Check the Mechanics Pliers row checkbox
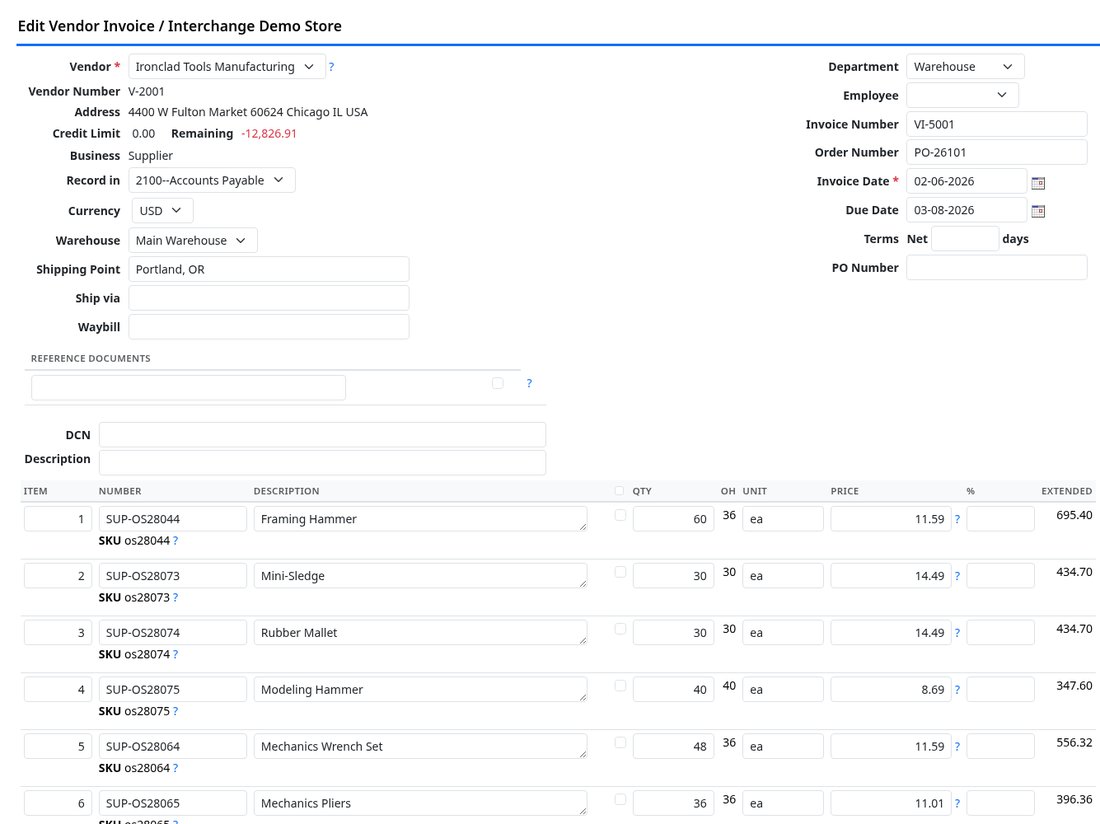Image resolution: width=1100 pixels, height=824 pixels. (x=620, y=799)
